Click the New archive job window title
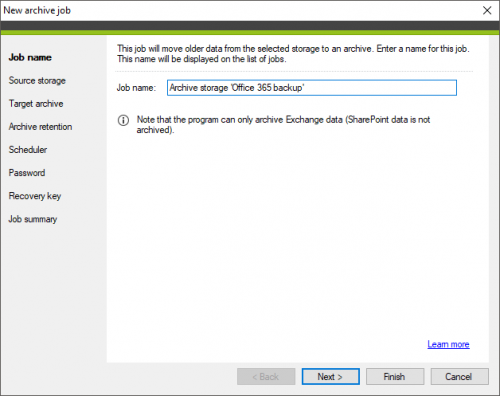Viewport: 500px width, 396px height. coord(37,10)
